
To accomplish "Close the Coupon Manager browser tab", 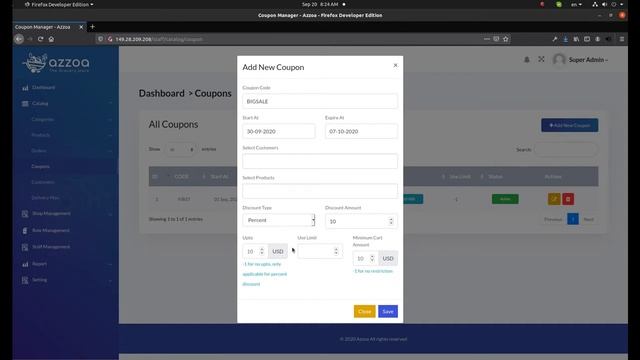I will click(81, 27).
